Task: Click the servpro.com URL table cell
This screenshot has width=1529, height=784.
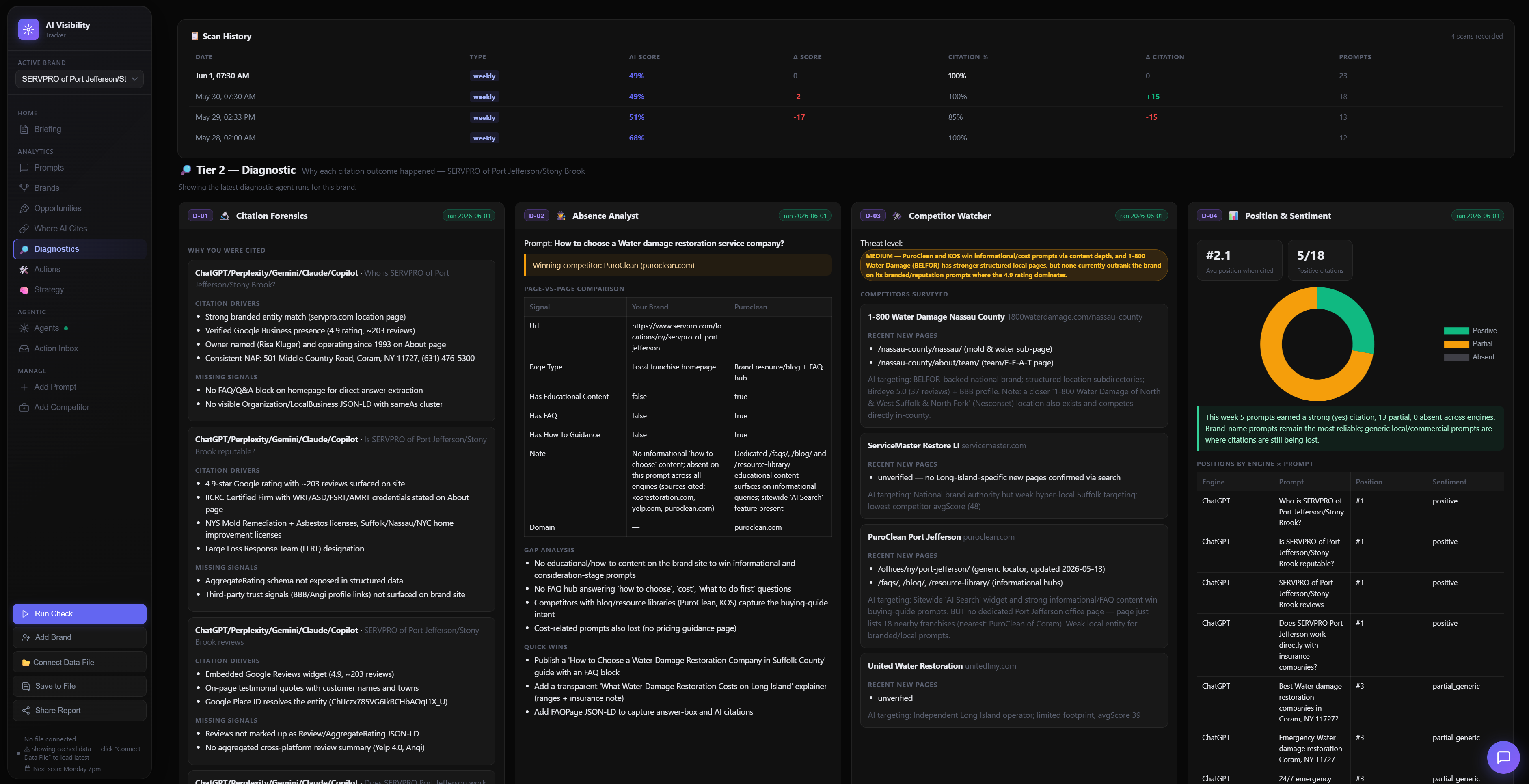Action: point(677,337)
